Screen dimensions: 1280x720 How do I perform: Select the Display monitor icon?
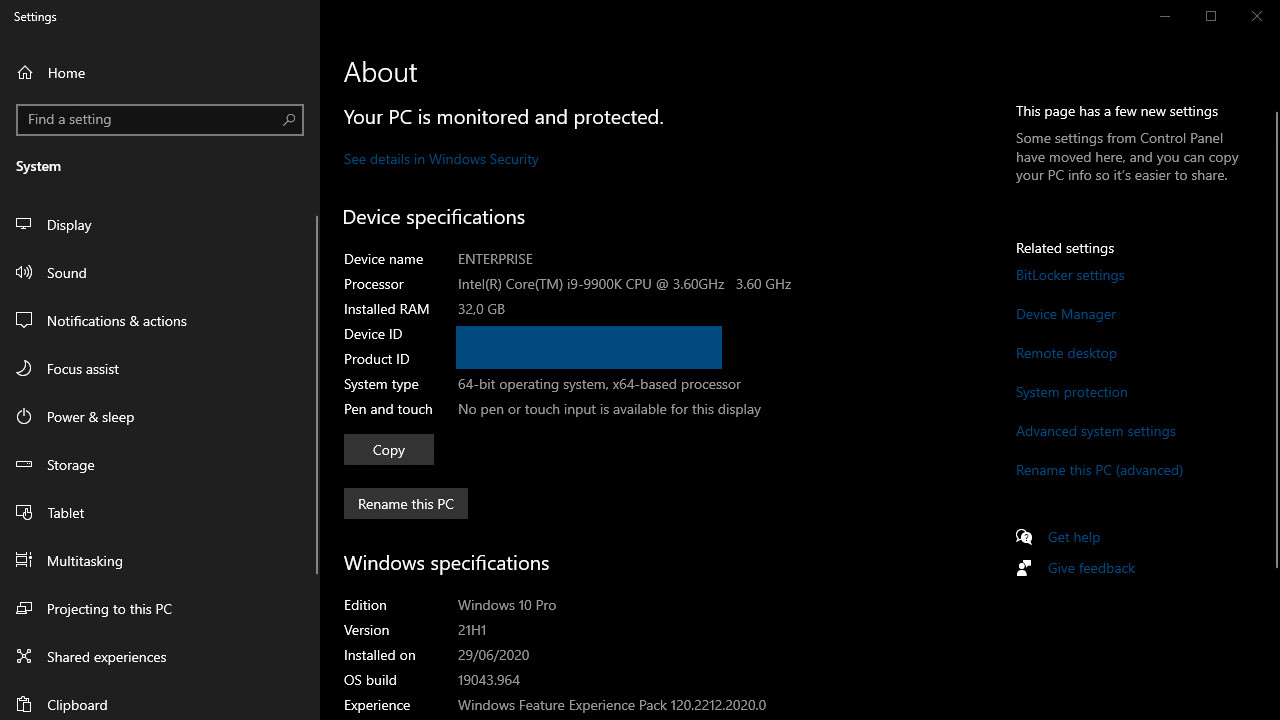[24, 225]
